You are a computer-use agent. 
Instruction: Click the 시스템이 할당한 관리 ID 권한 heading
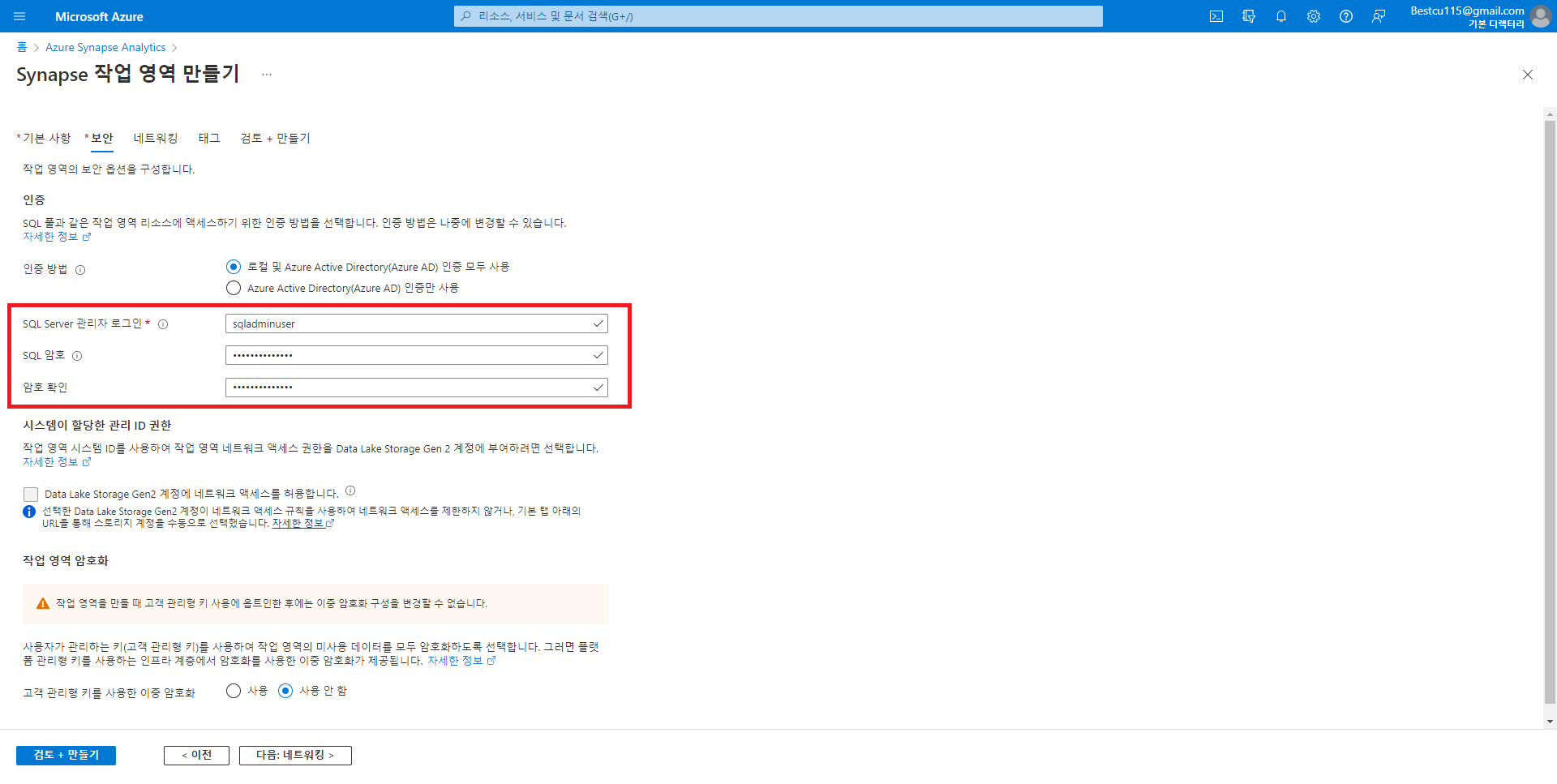point(97,426)
